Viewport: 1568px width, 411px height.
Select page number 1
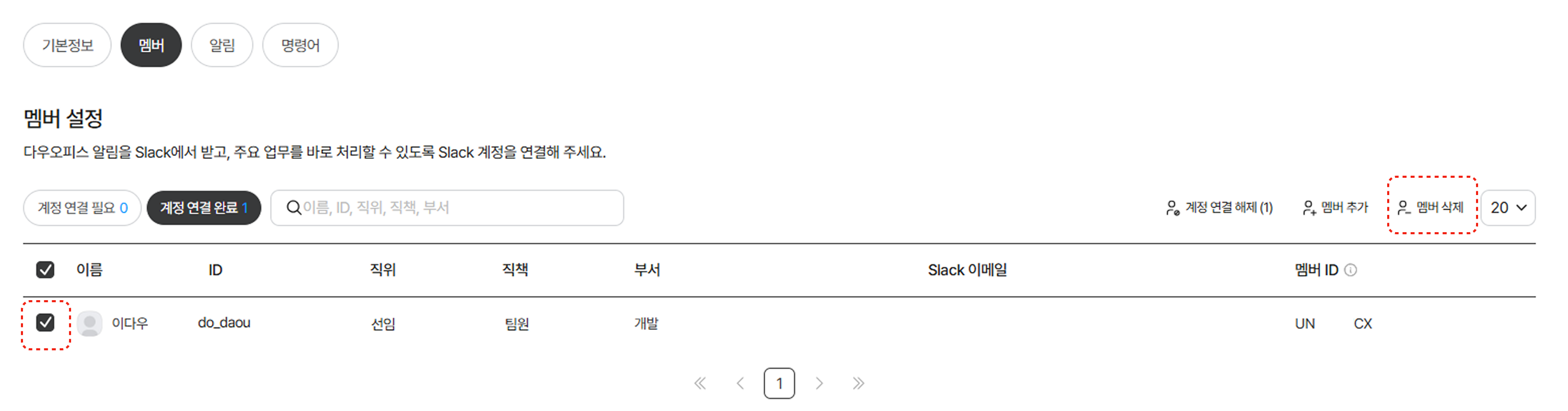[779, 383]
